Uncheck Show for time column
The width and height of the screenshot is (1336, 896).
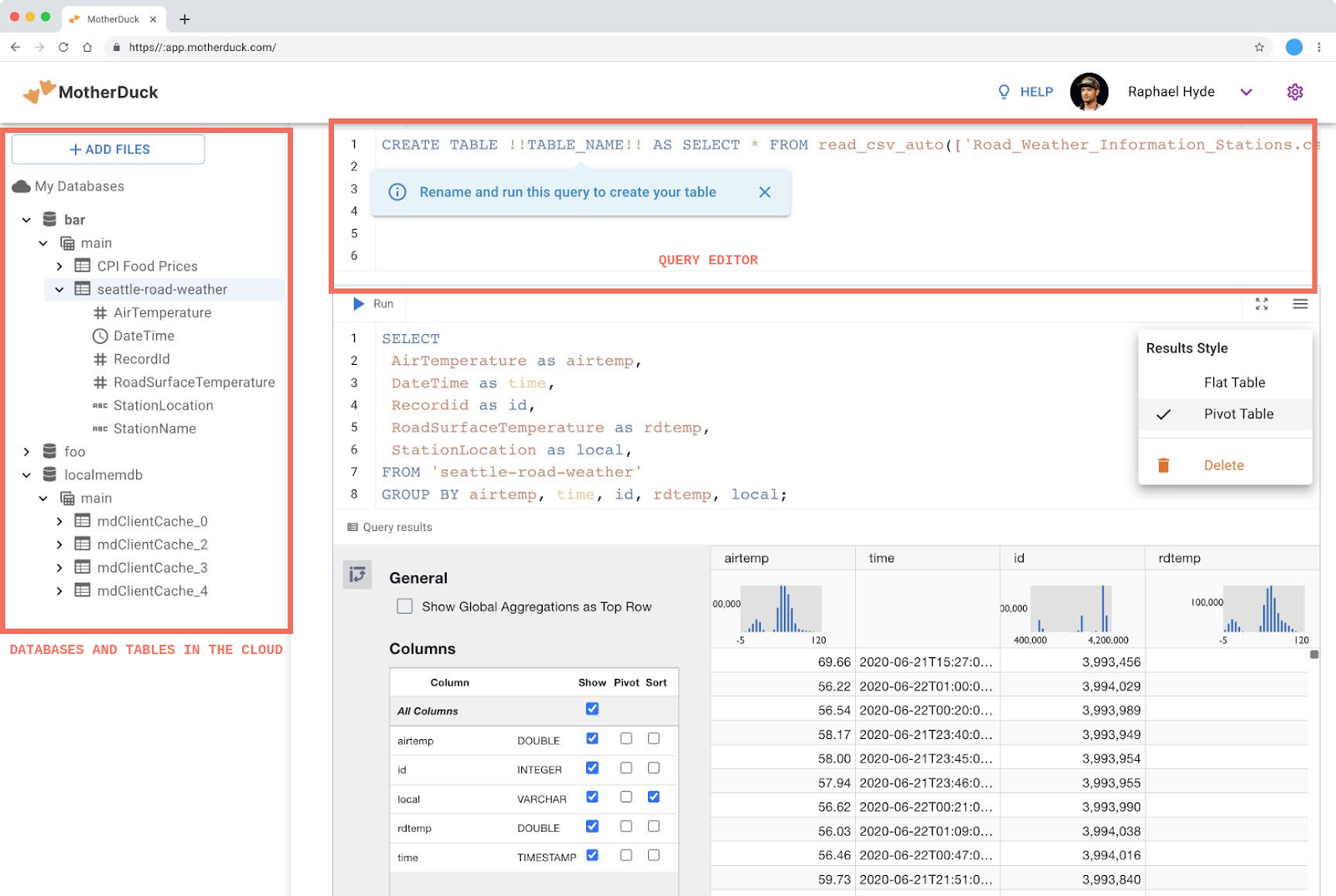click(x=592, y=855)
